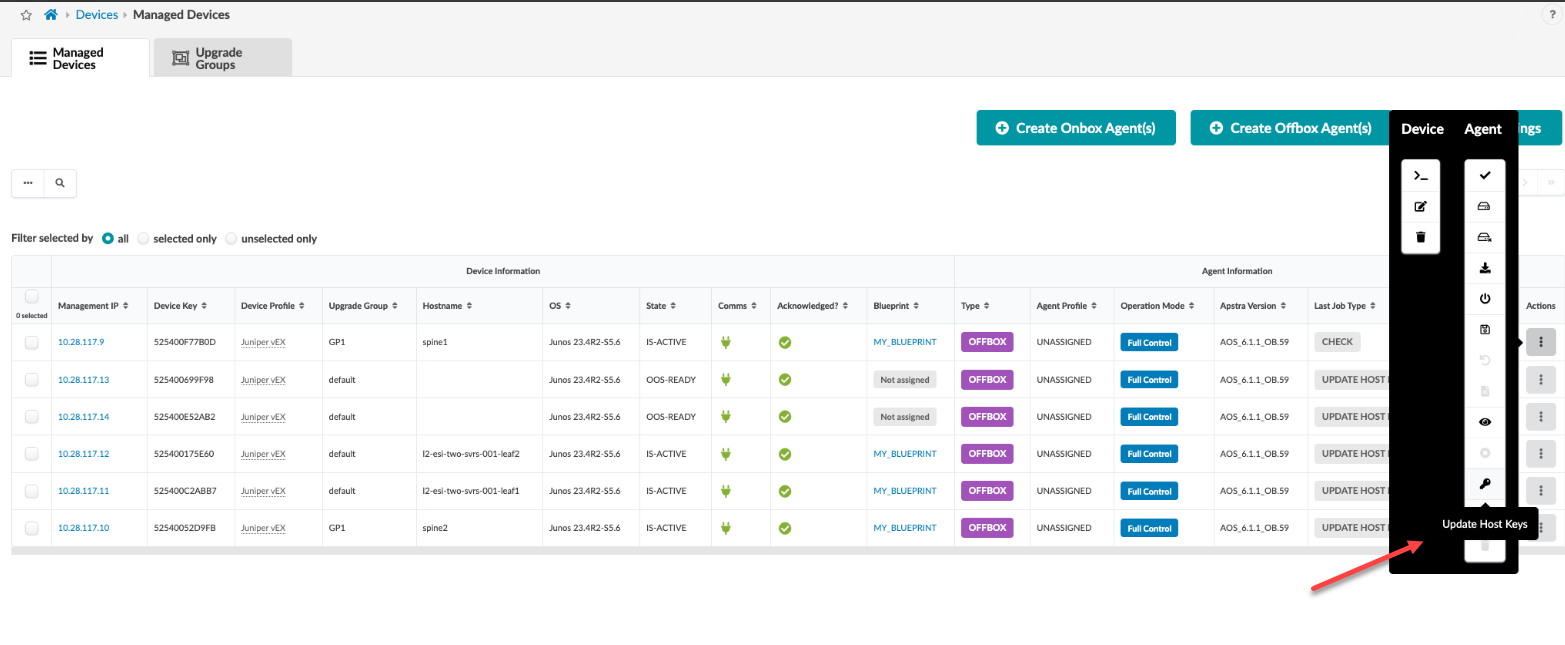Click the device terminal console icon
The height and width of the screenshot is (645, 1565).
1420,176
